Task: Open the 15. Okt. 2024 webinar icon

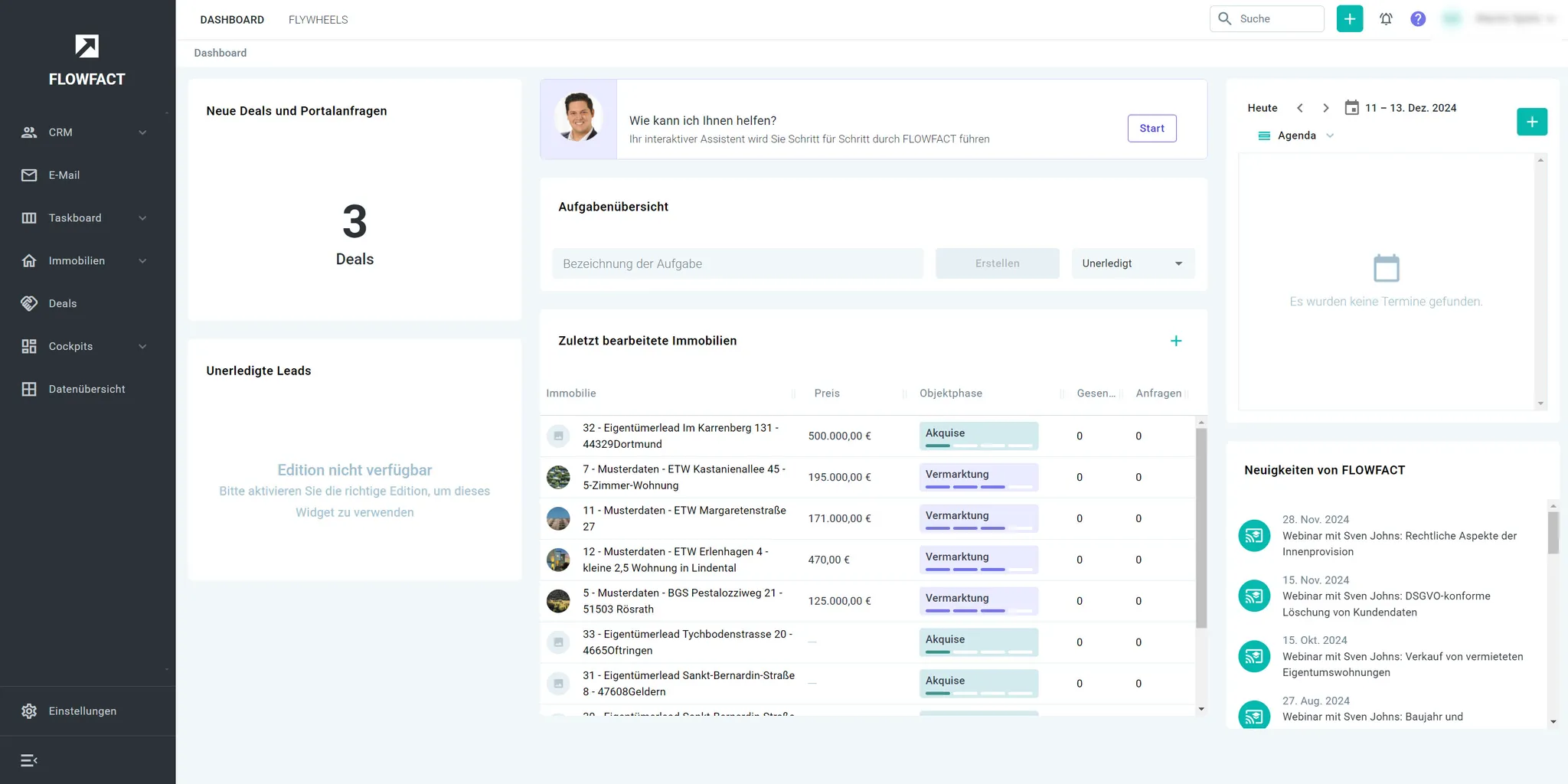Action: tap(1254, 656)
